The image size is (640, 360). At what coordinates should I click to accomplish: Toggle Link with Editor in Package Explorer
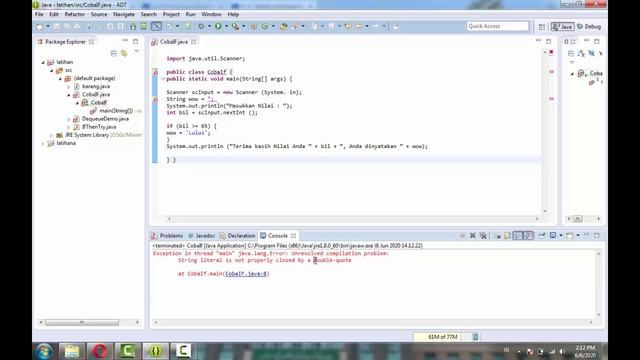(x=124, y=53)
